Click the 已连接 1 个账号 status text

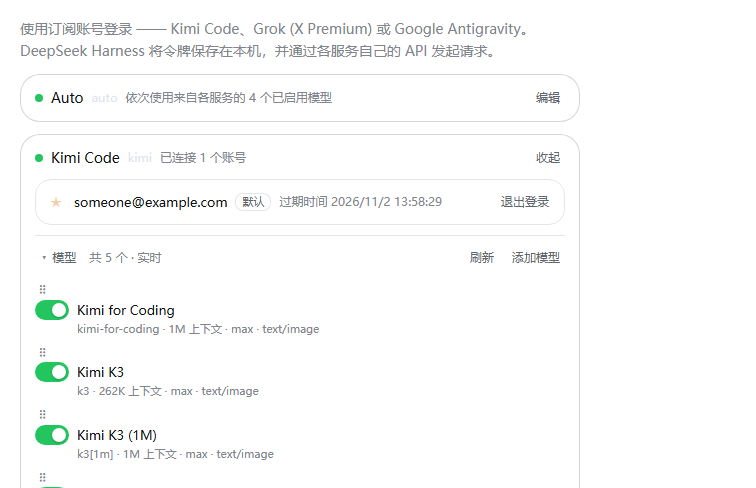203,158
